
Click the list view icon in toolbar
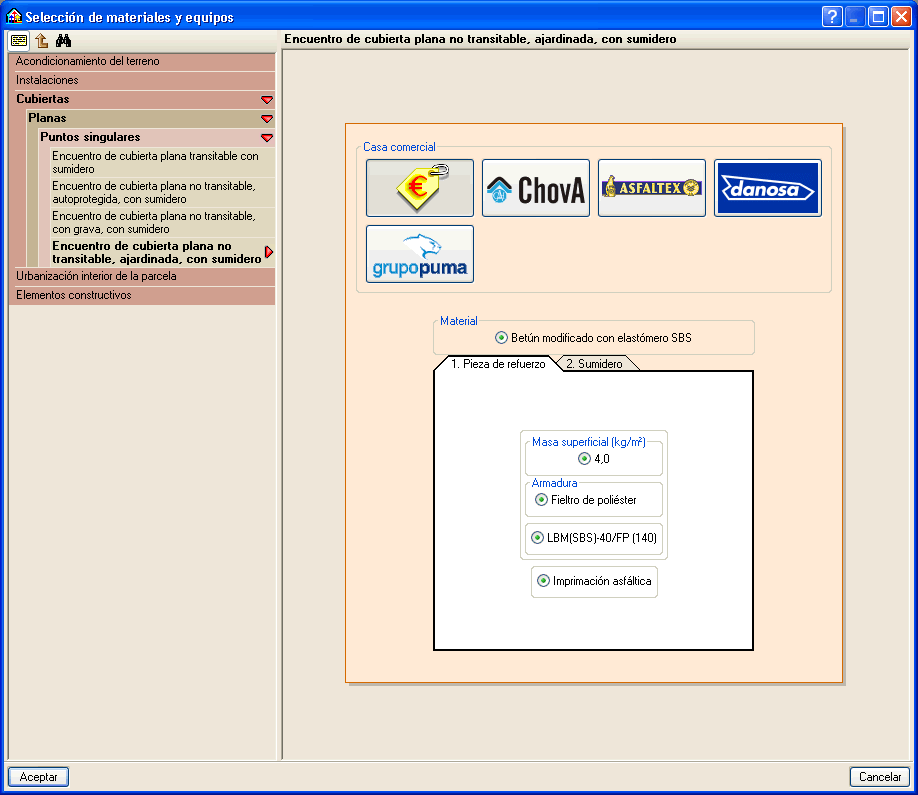click(19, 40)
